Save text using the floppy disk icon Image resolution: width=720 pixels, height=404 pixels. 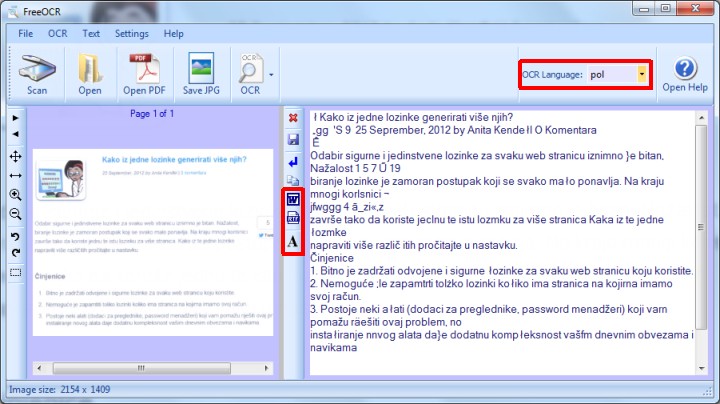(293, 140)
